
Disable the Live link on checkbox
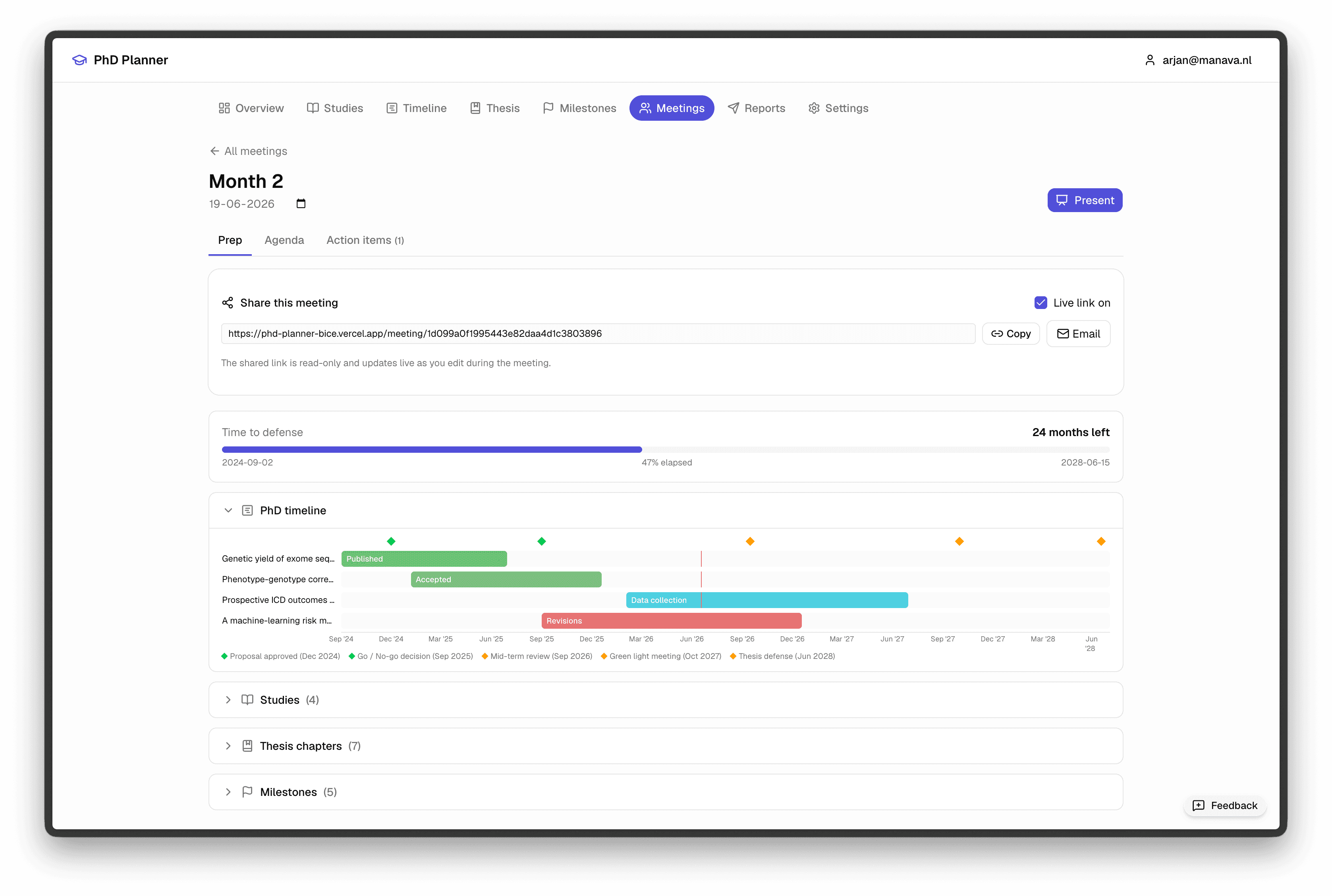(1041, 303)
